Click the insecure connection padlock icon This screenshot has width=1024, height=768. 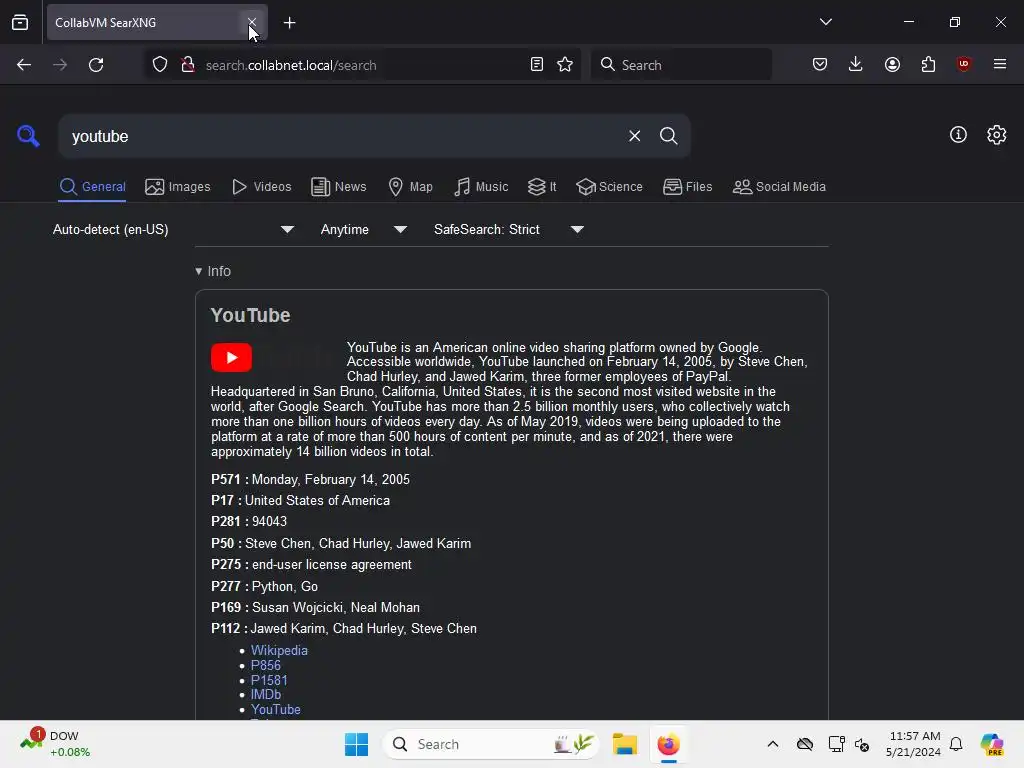coord(188,65)
